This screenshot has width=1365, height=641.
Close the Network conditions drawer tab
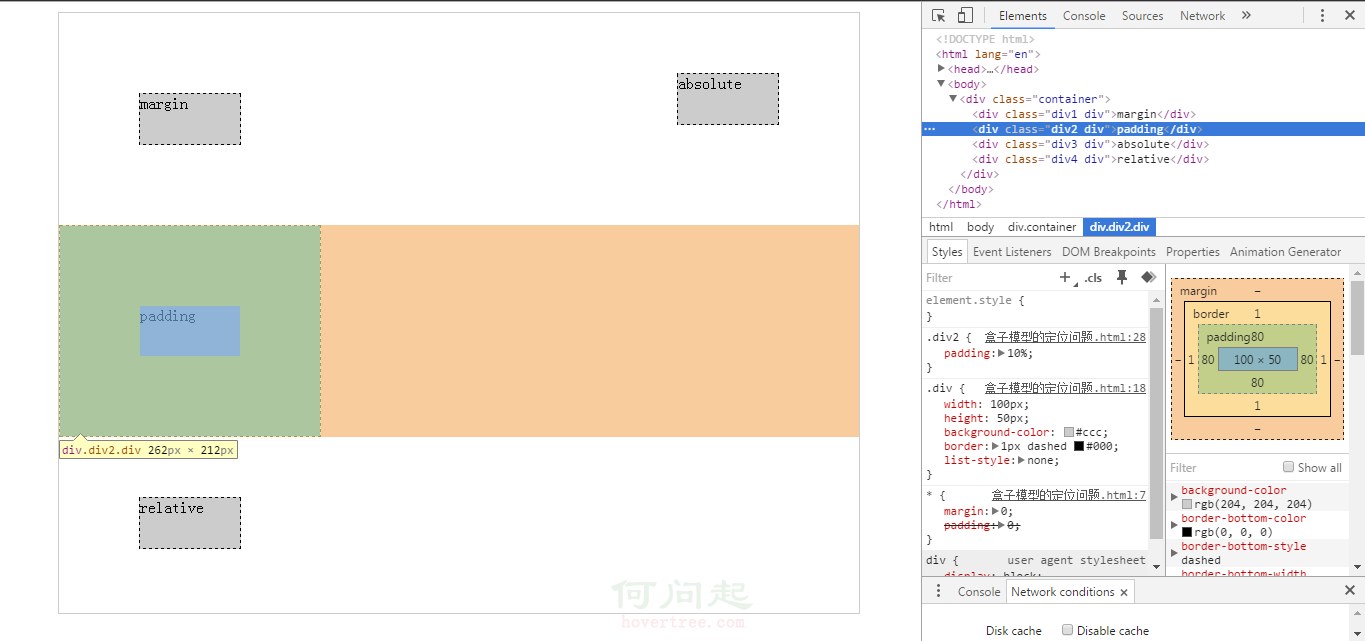coord(1124,592)
